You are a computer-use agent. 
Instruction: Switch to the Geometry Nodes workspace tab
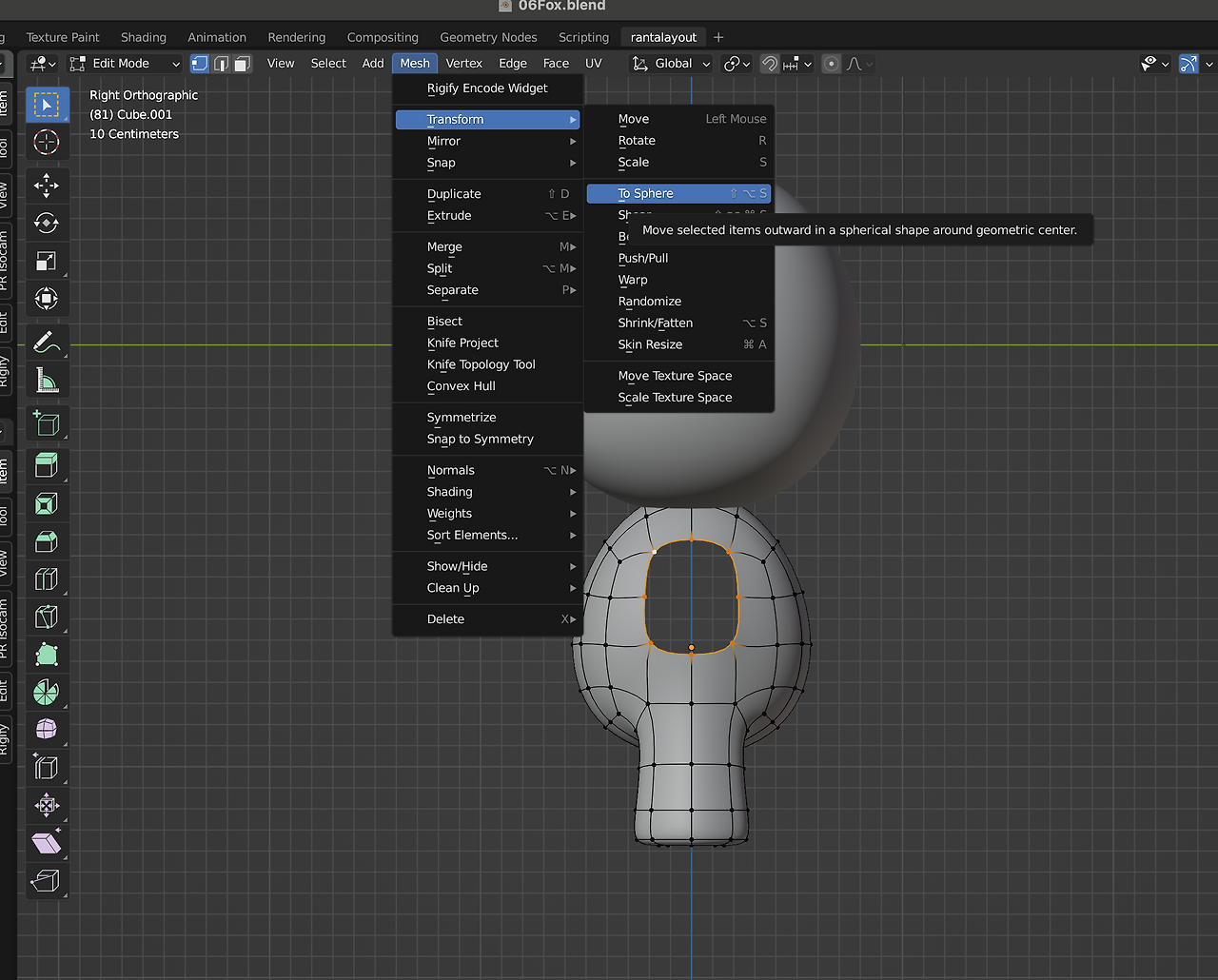pos(488,37)
